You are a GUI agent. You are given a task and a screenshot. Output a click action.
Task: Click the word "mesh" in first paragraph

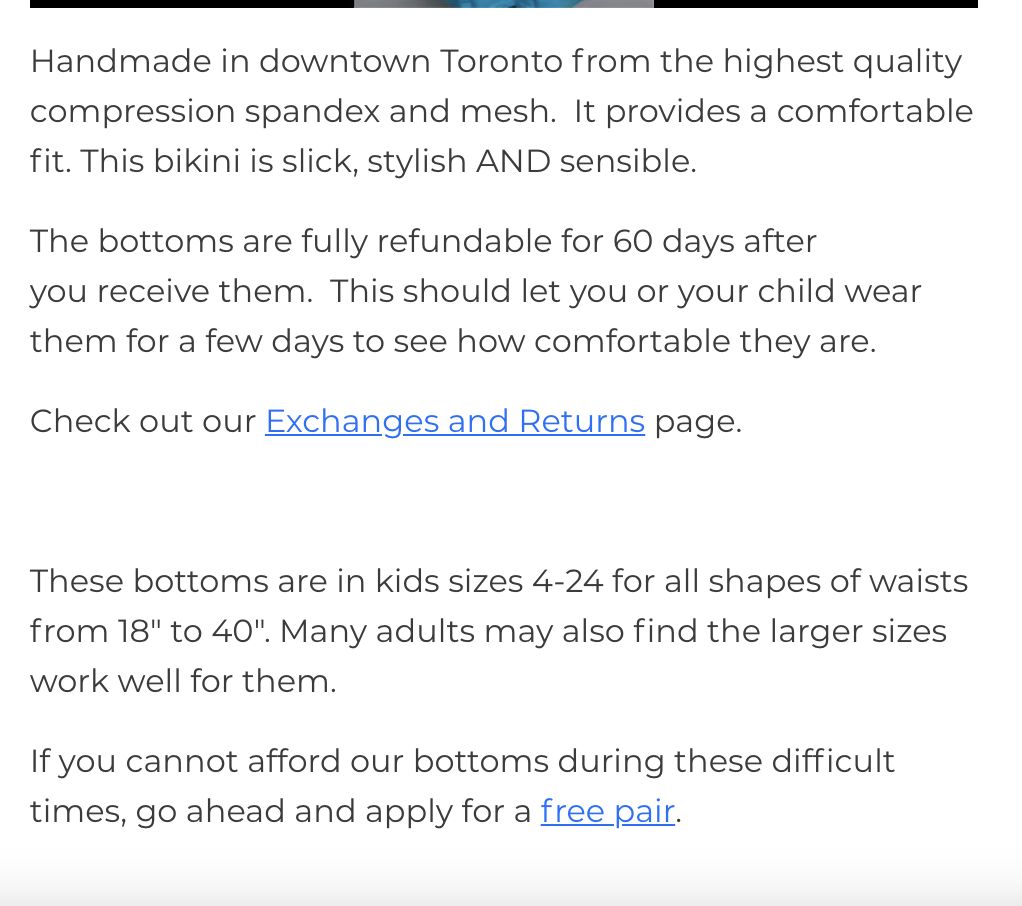tap(505, 111)
